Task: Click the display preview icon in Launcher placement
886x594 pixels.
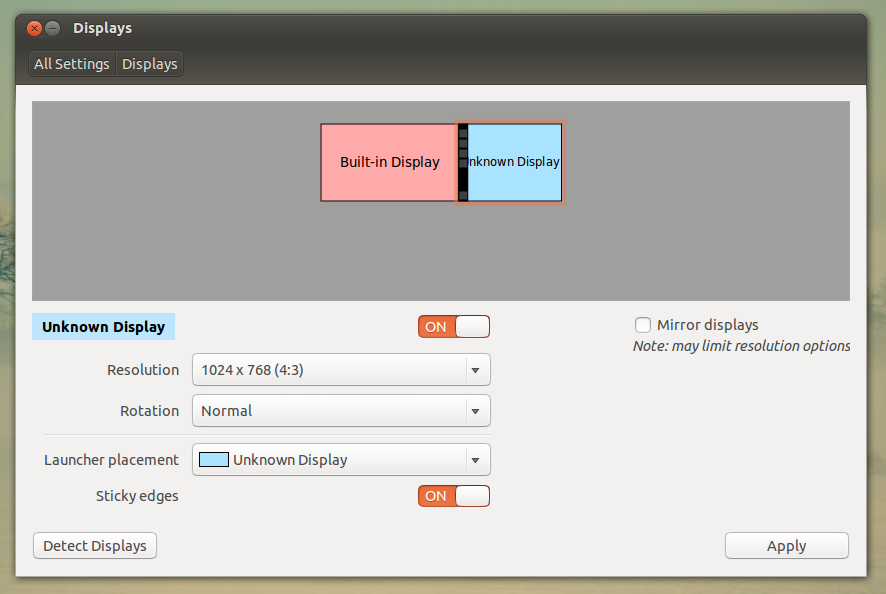Action: point(215,459)
